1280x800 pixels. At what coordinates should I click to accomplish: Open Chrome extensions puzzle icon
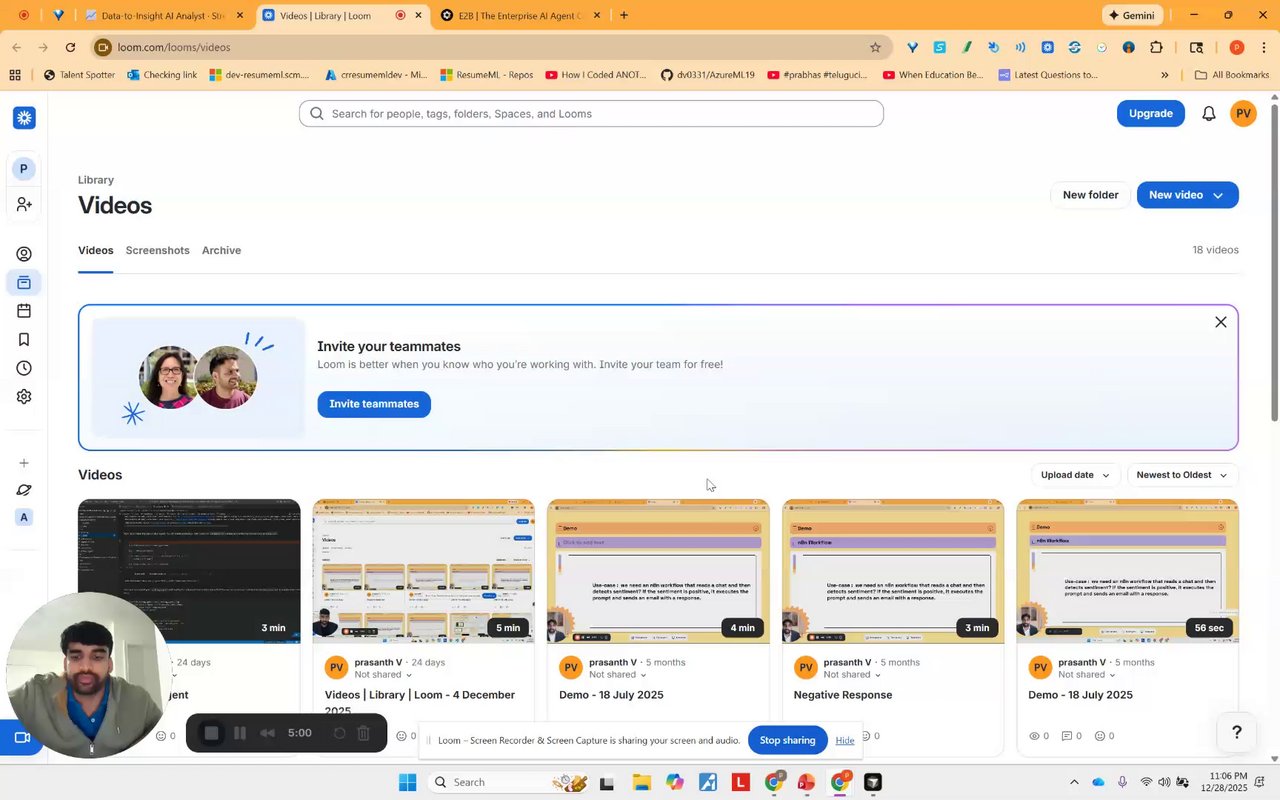point(1157,47)
